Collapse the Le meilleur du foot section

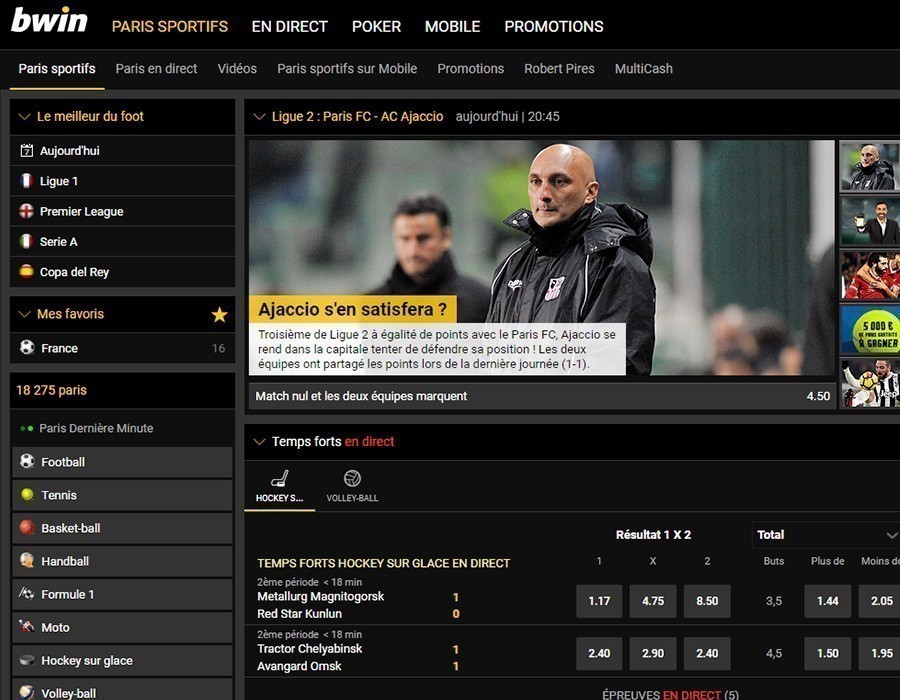coord(24,116)
